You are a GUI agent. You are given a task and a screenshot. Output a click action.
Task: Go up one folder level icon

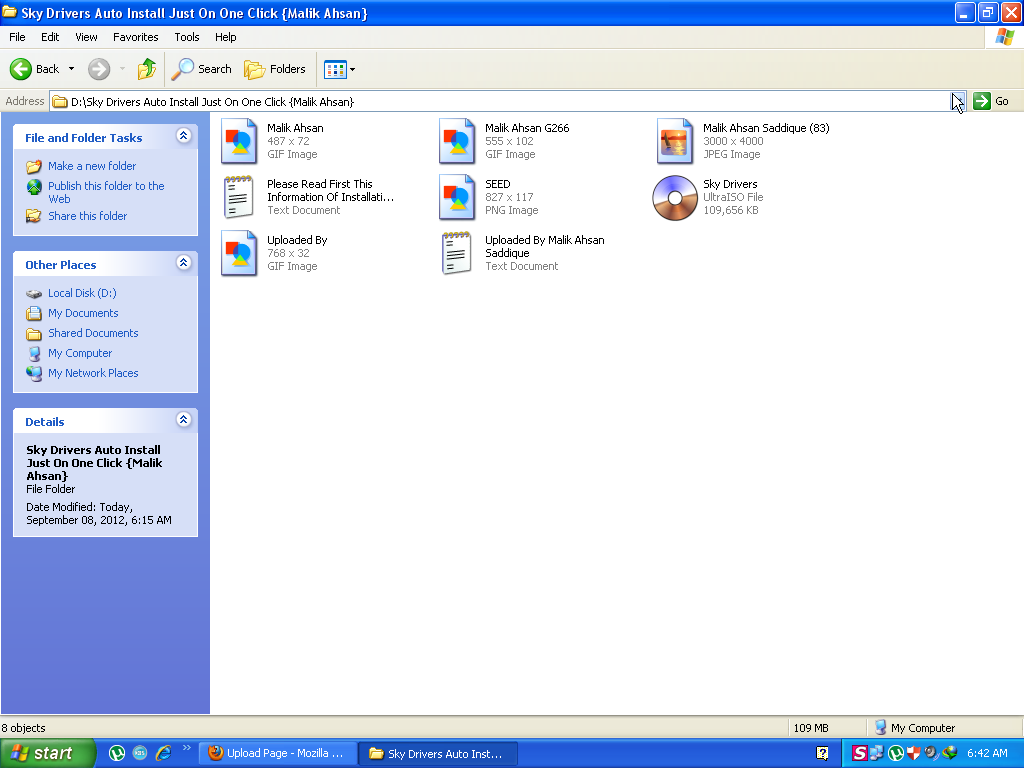pyautogui.click(x=147, y=69)
